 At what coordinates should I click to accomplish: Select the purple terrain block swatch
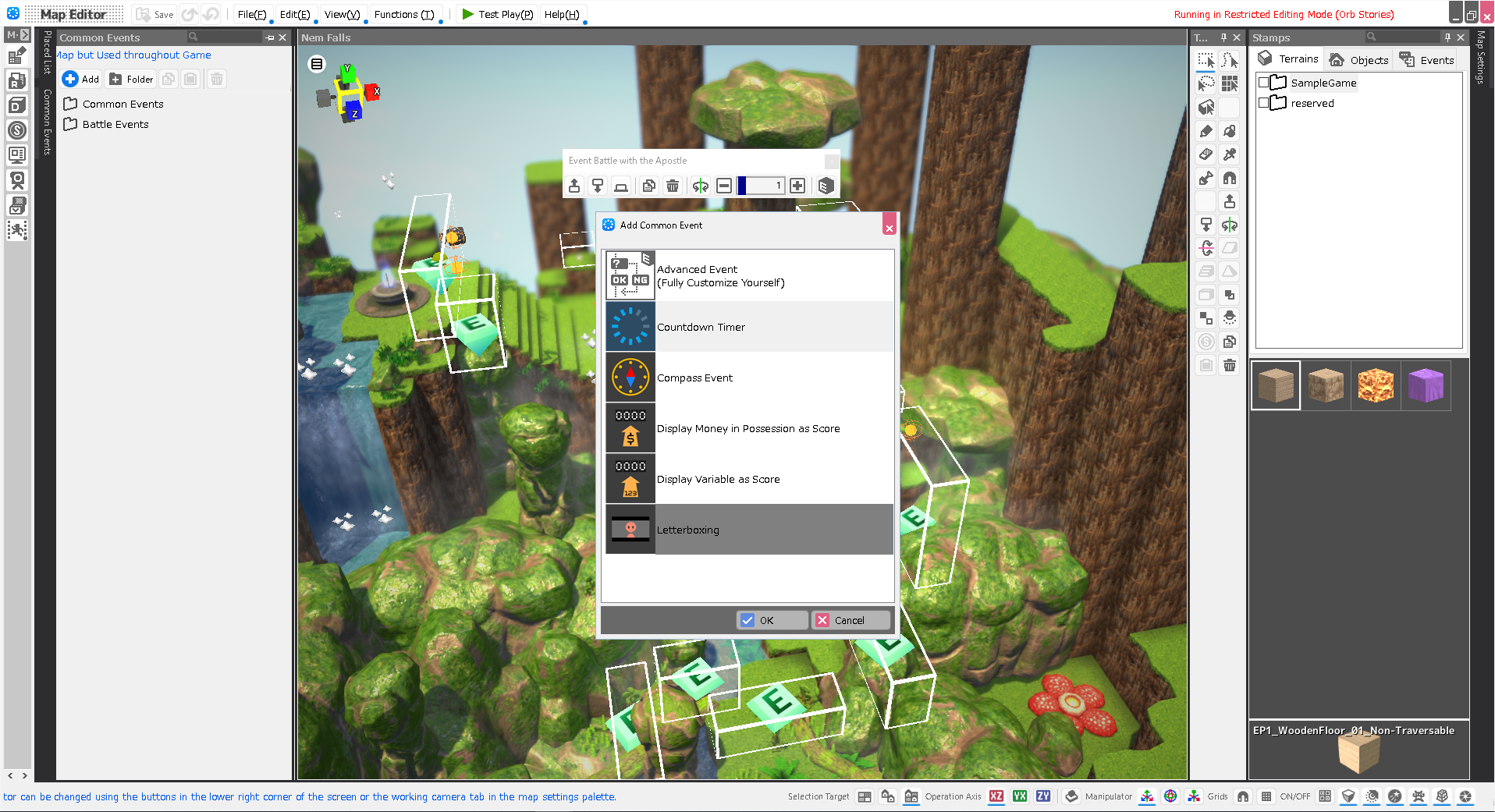(x=1426, y=385)
